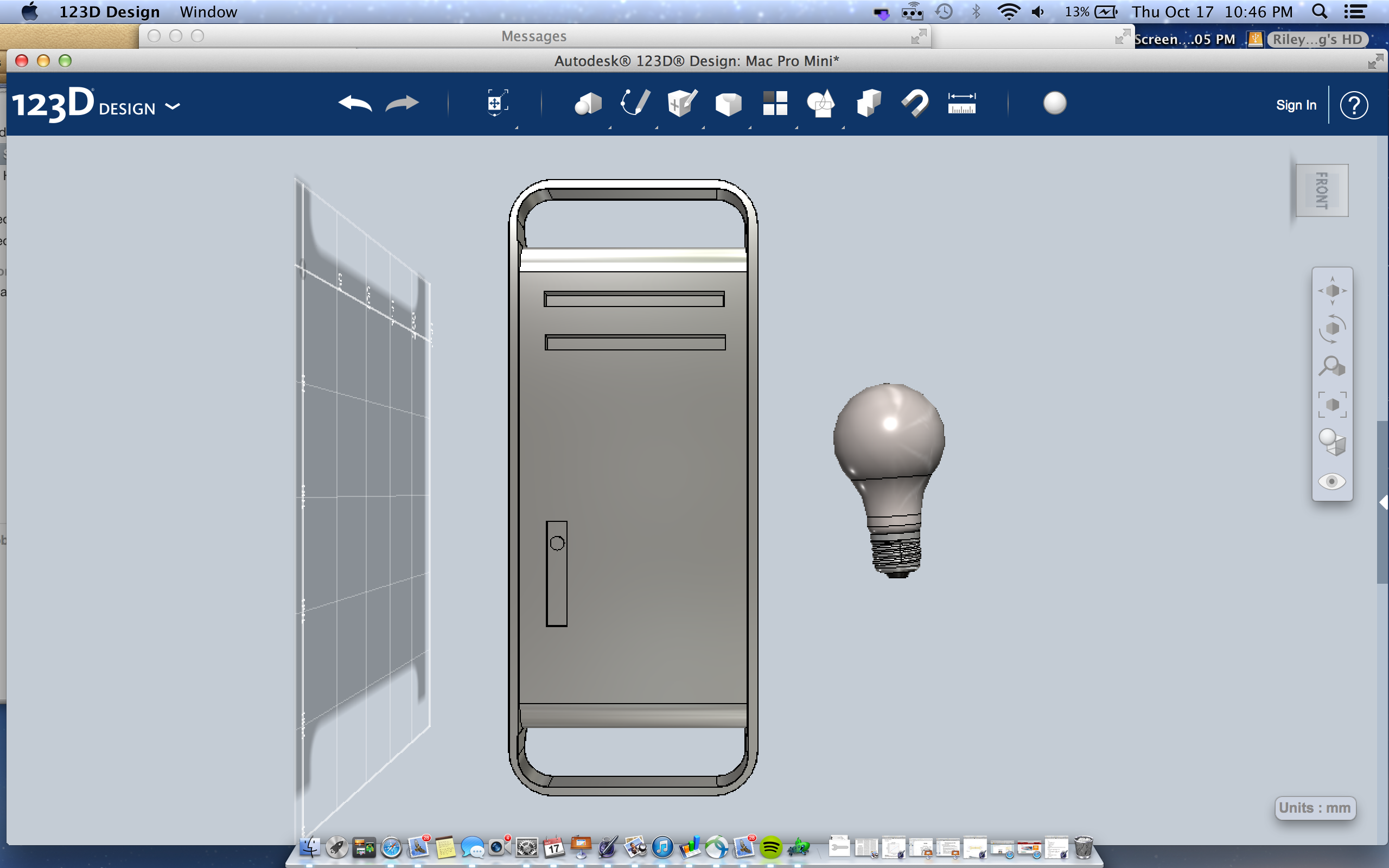Open the Apple menu
Viewport: 1389px width, 868px height.
29,11
